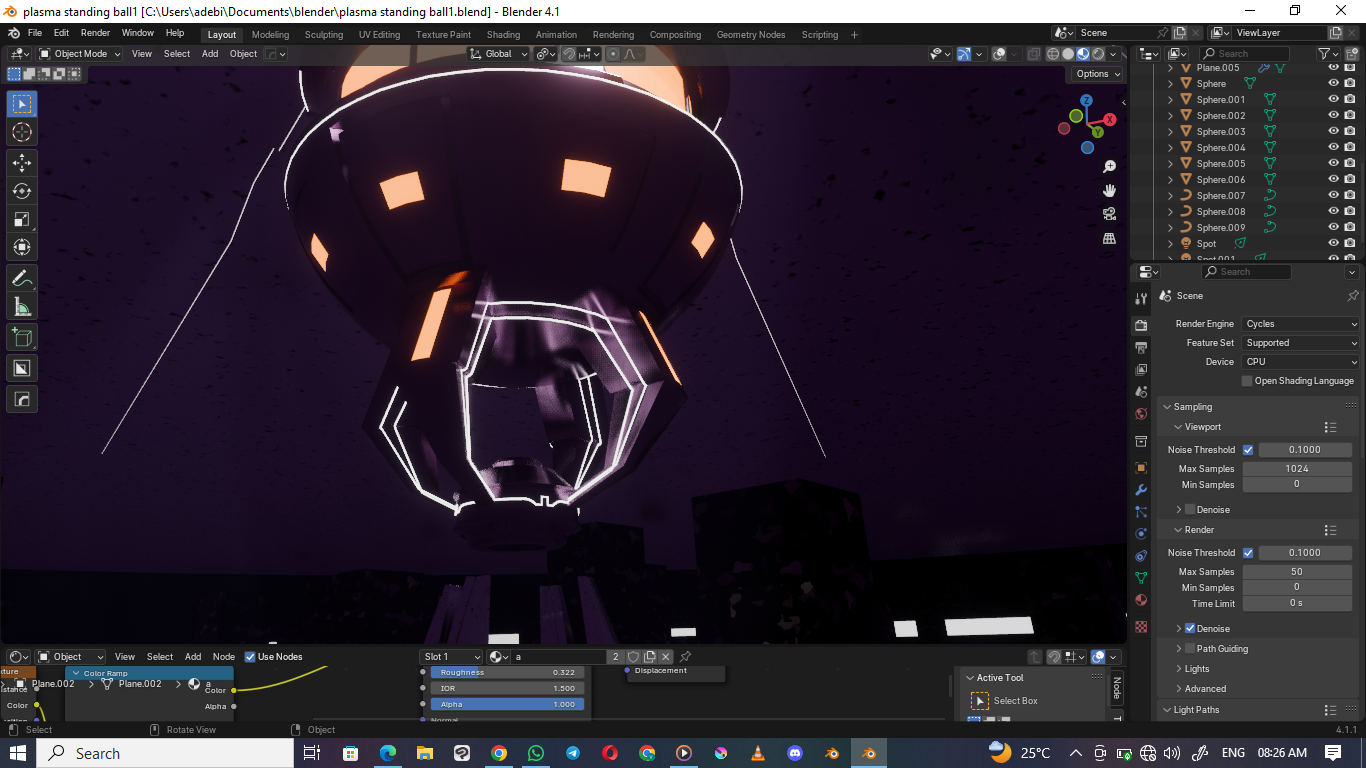This screenshot has height=768, width=1366.
Task: Hide Sphere.003 in viewport with eye icon
Action: (1333, 132)
